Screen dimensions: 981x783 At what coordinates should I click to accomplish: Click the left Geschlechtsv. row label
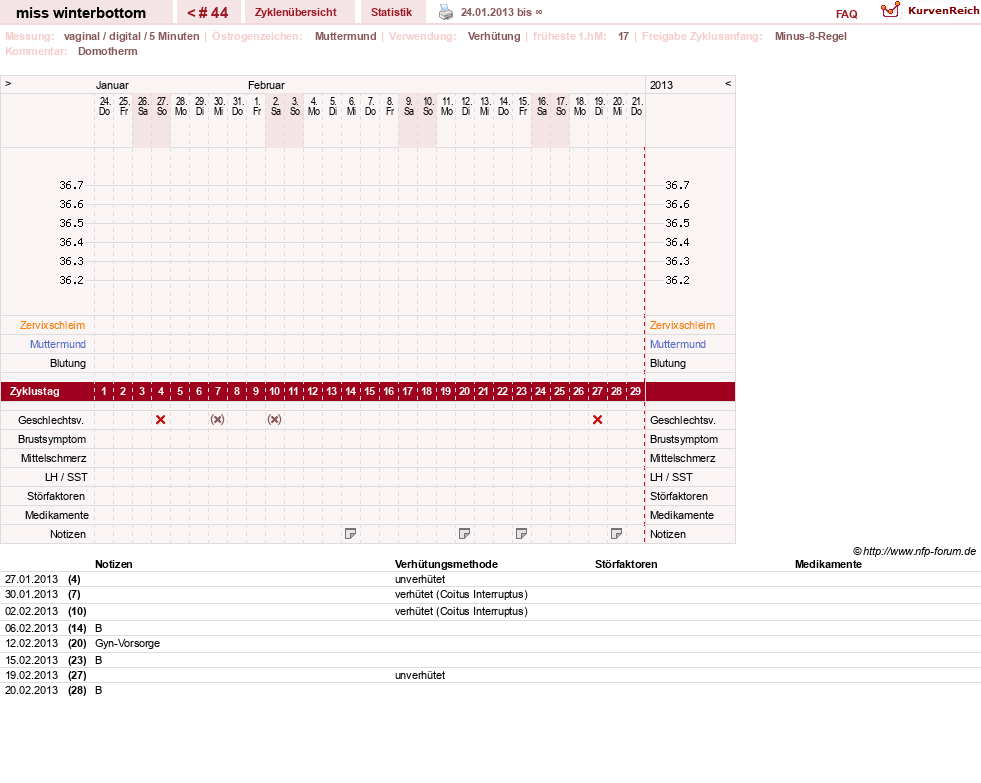(x=51, y=420)
